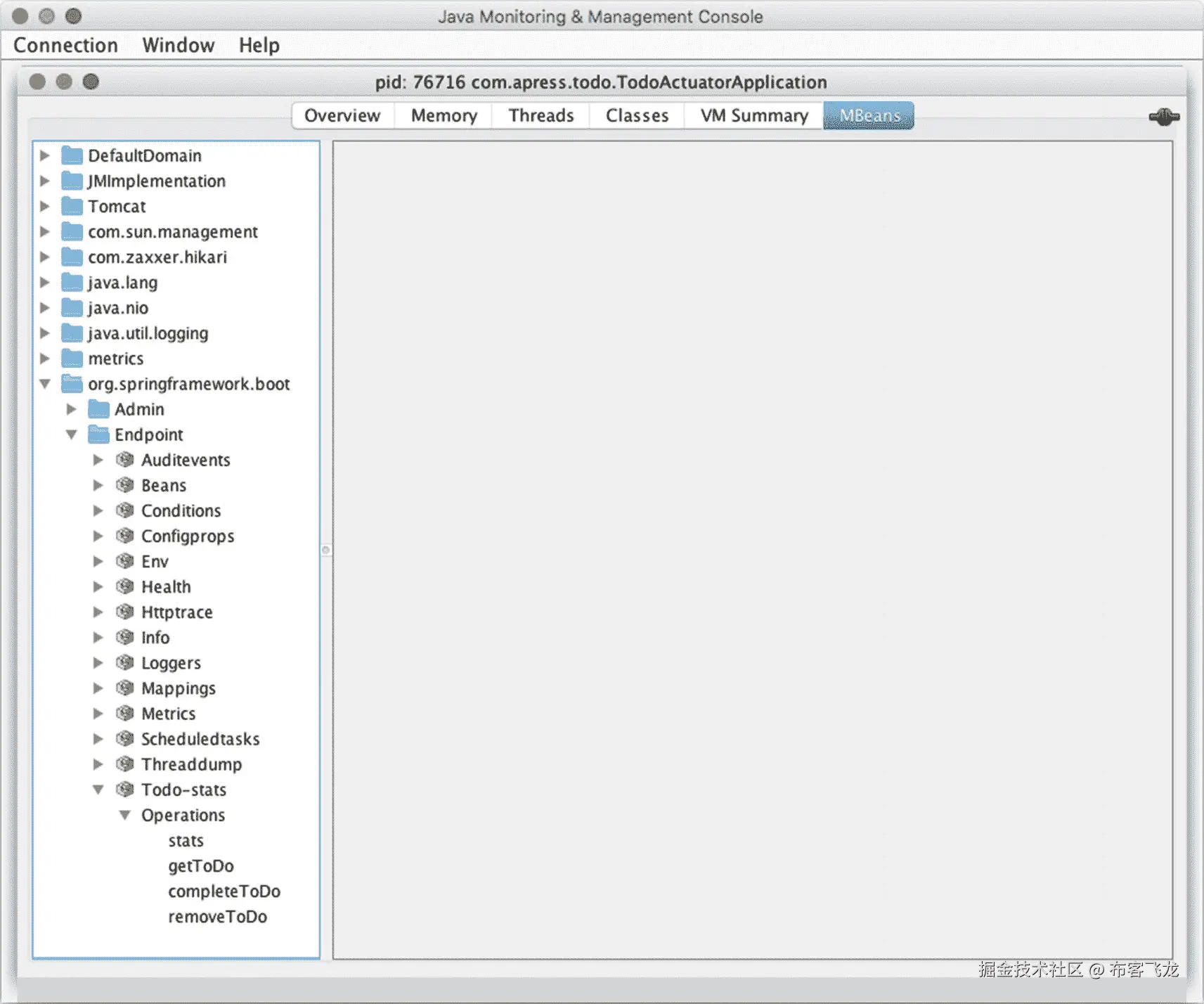This screenshot has height=1004, width=1204.
Task: Click the Admin folder icon
Action: click(98, 408)
